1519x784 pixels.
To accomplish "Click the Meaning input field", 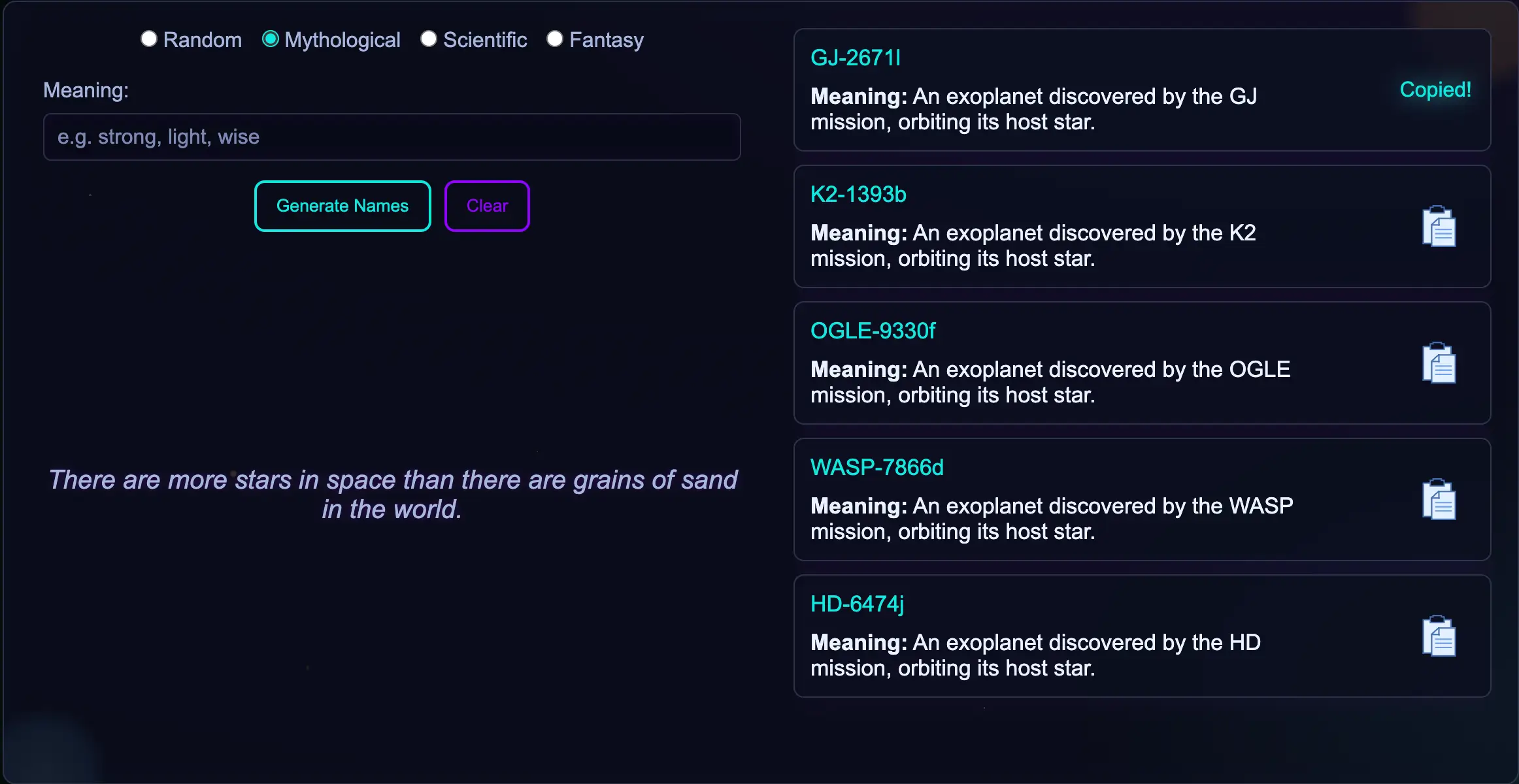I will click(x=391, y=137).
